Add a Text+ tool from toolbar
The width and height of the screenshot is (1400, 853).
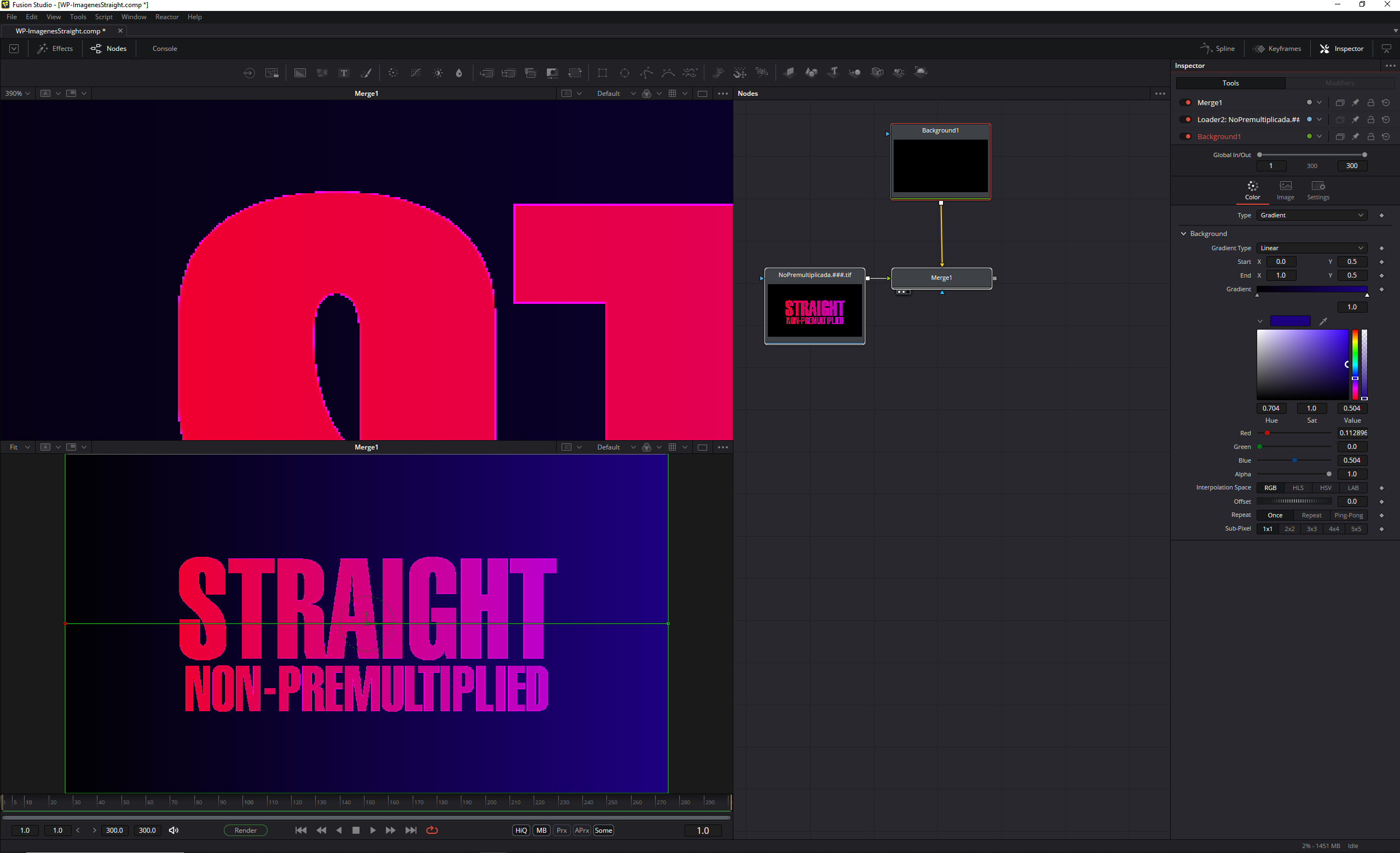tap(343, 73)
